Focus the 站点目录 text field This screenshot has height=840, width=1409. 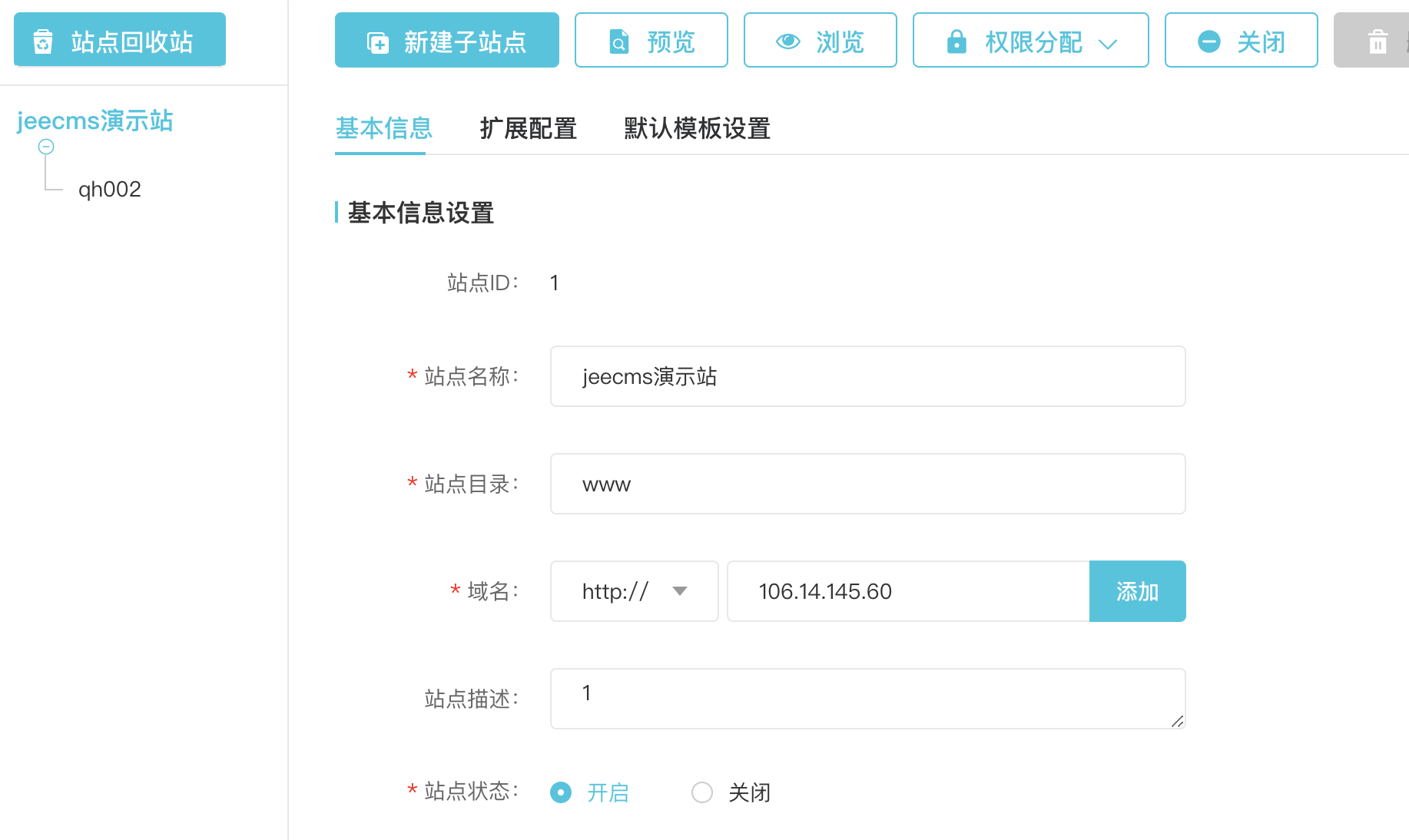867,484
